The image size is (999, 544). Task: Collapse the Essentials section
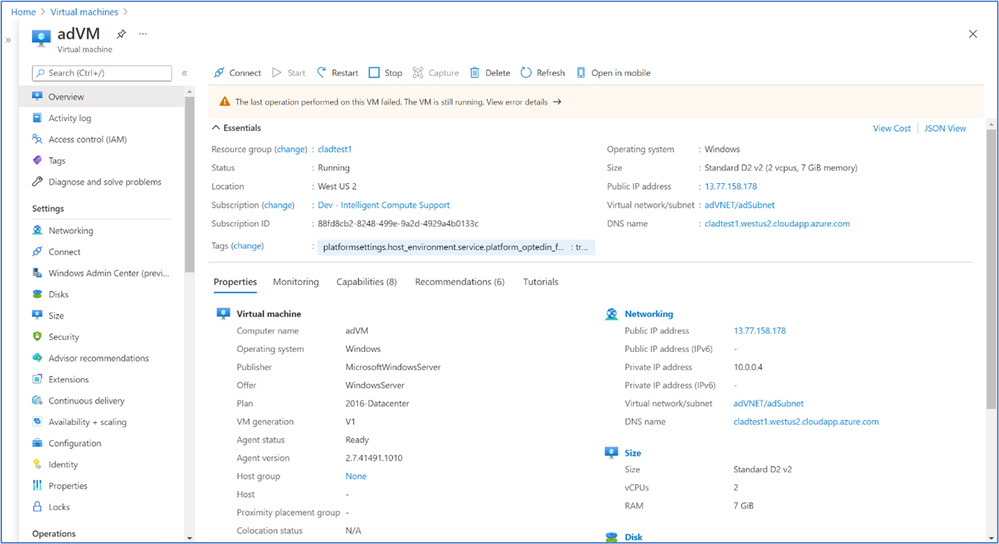coord(216,128)
